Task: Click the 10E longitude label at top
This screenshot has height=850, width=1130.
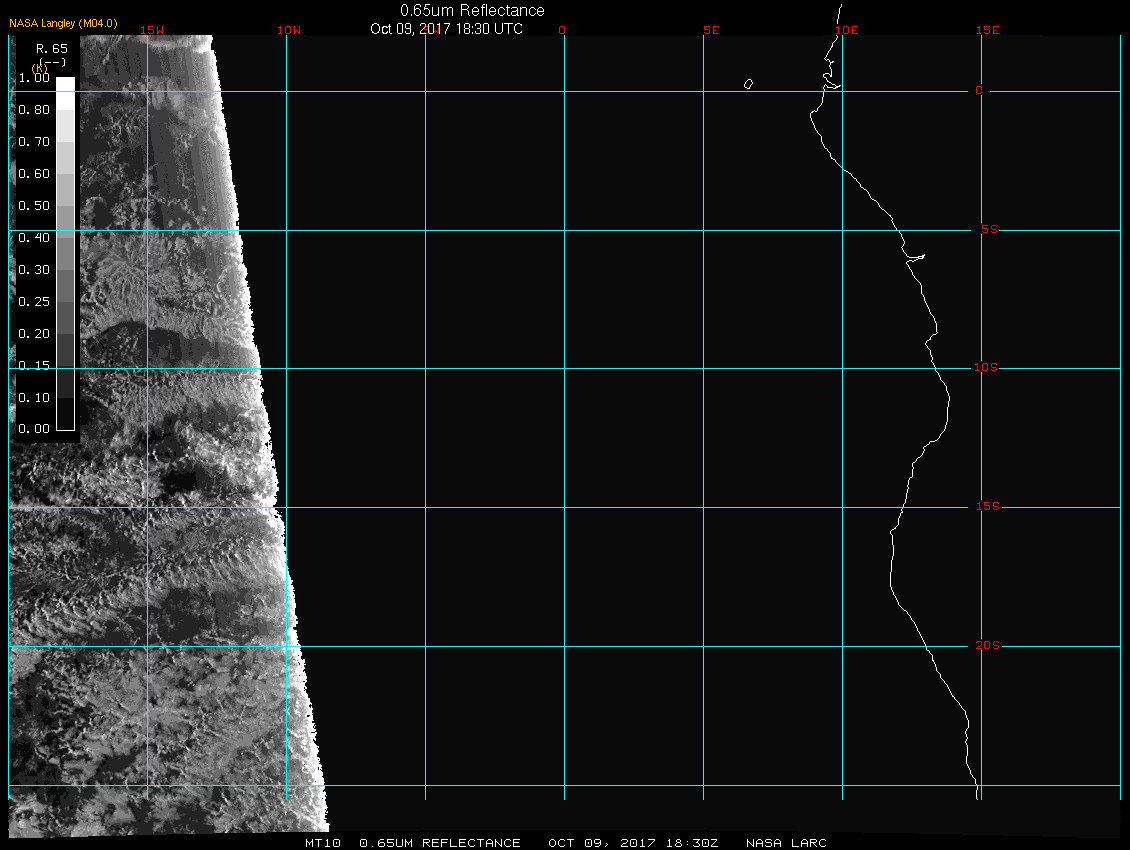Action: (x=846, y=30)
